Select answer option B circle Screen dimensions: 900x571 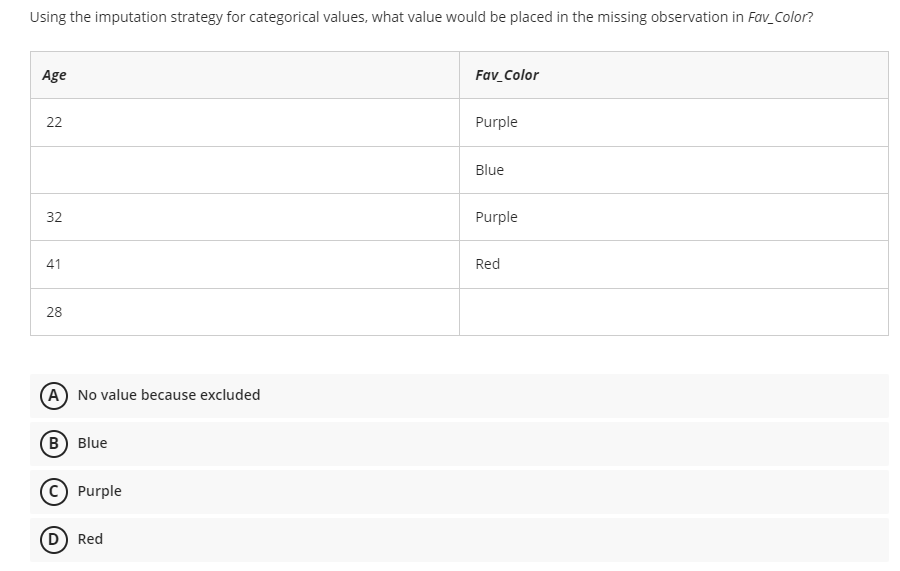(53, 444)
